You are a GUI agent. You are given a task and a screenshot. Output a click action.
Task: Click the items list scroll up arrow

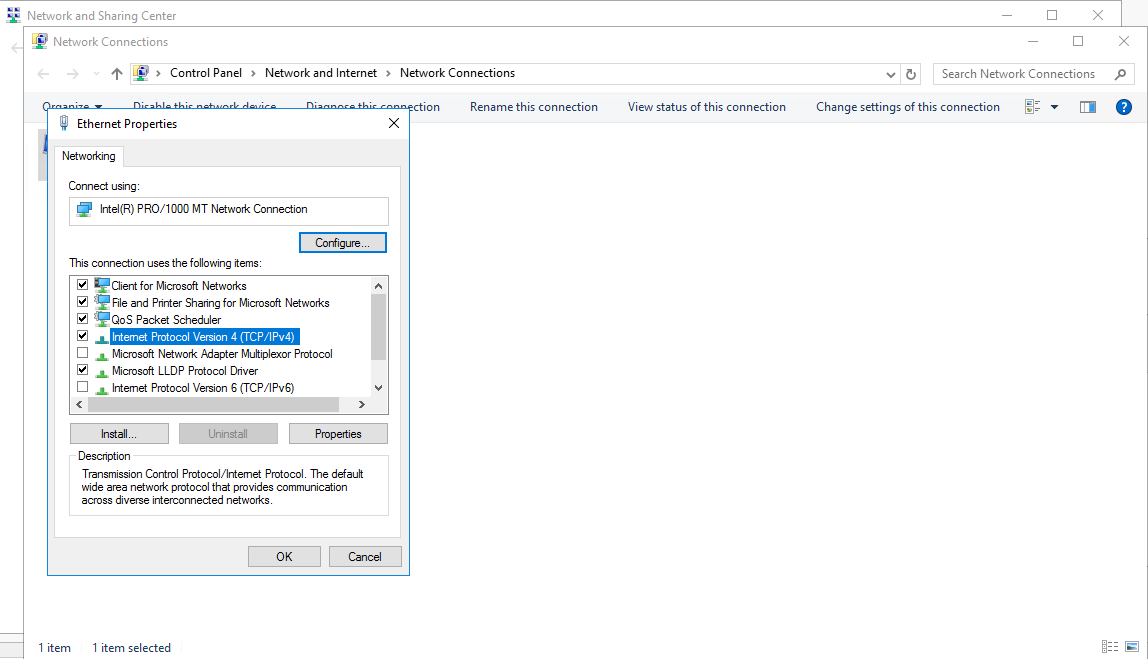pos(378,286)
